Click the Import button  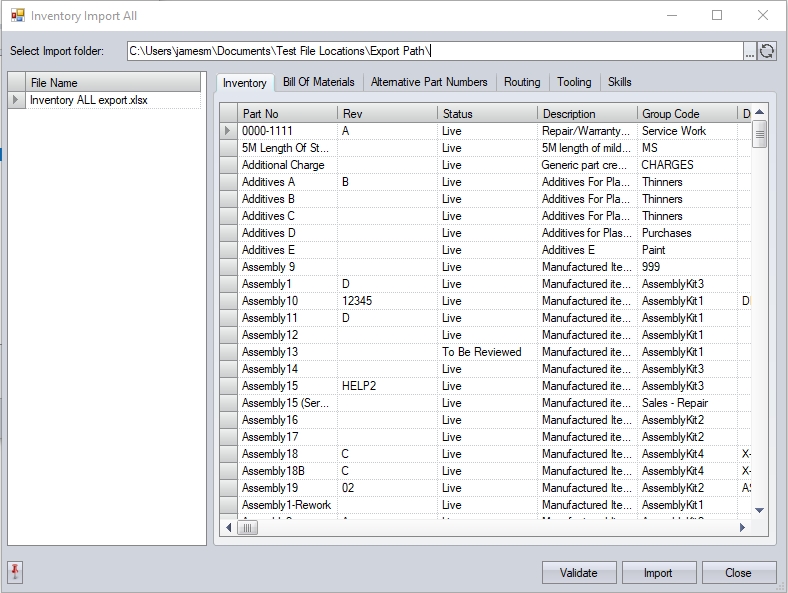[658, 573]
